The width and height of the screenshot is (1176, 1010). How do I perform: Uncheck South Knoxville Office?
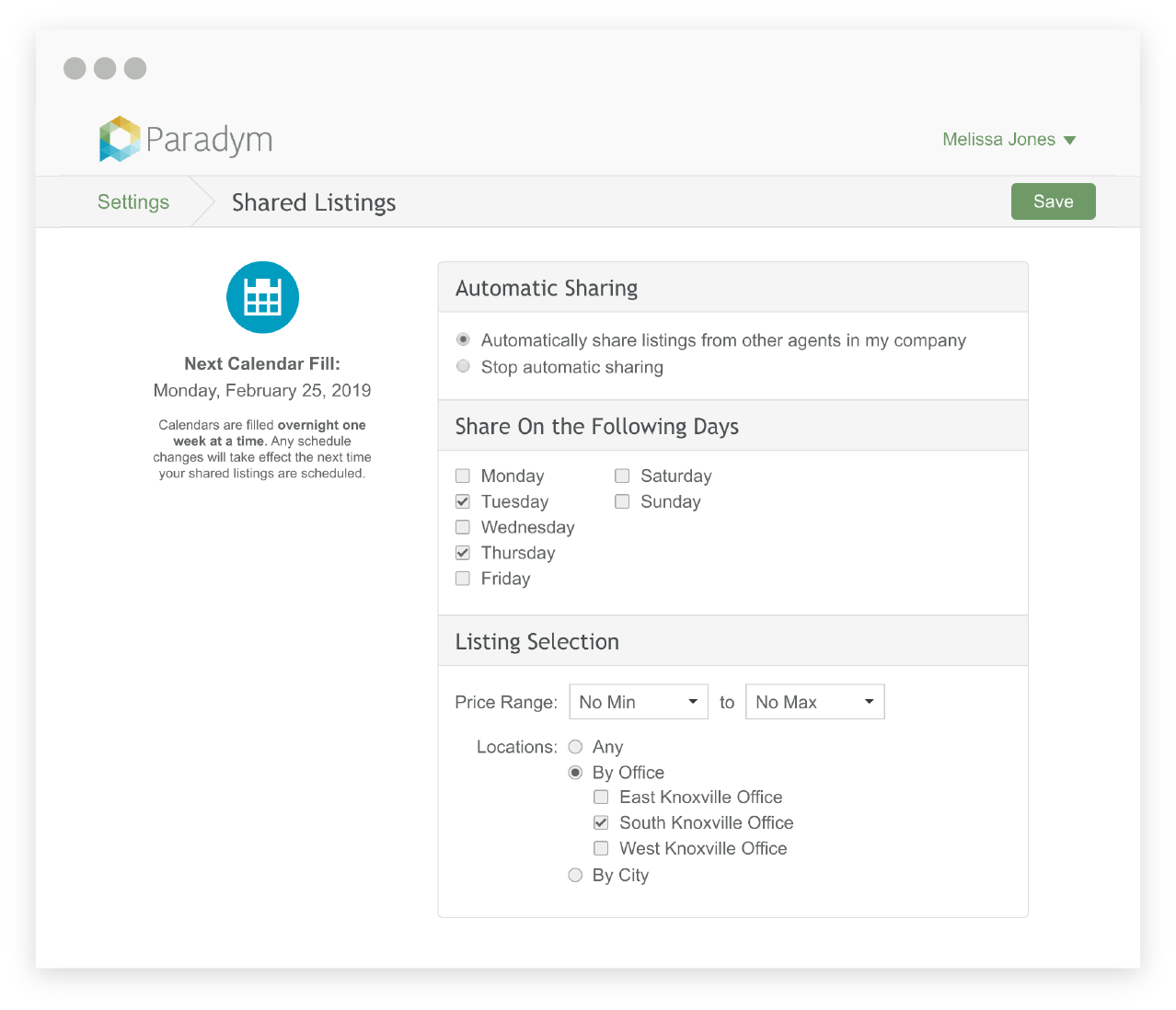pyautogui.click(x=601, y=822)
